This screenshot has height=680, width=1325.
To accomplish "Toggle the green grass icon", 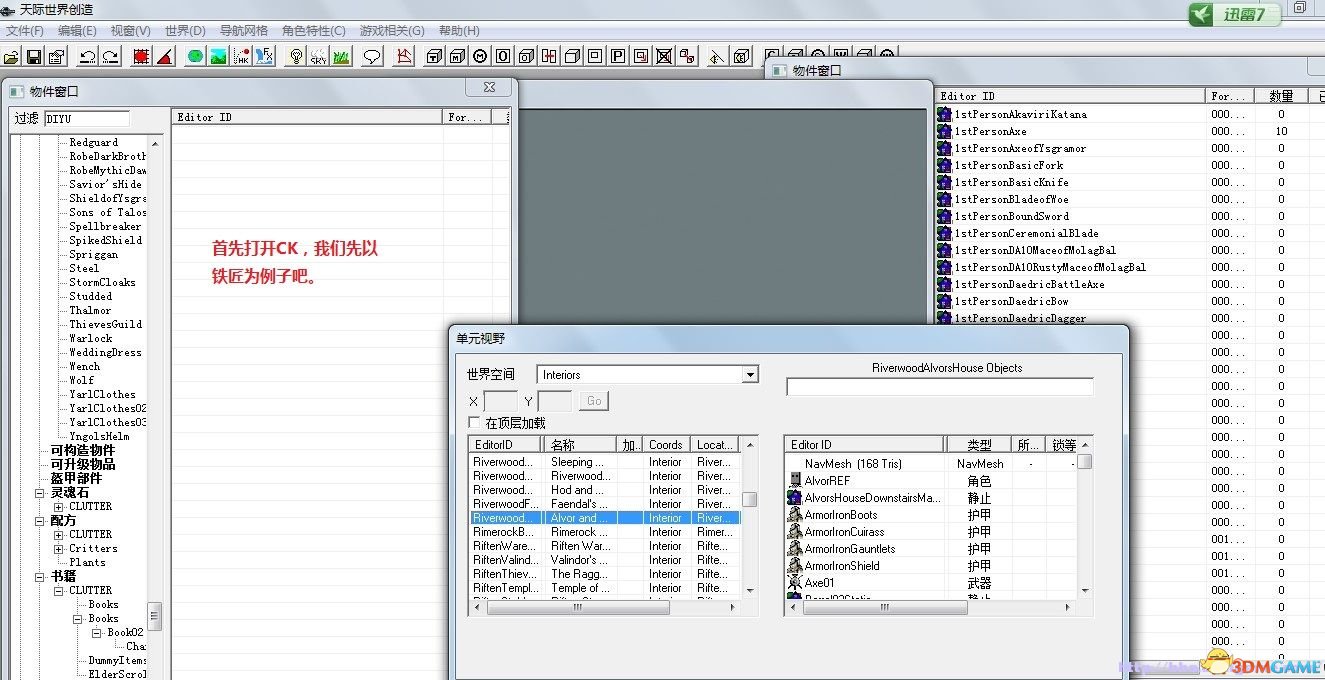I will [x=342, y=56].
